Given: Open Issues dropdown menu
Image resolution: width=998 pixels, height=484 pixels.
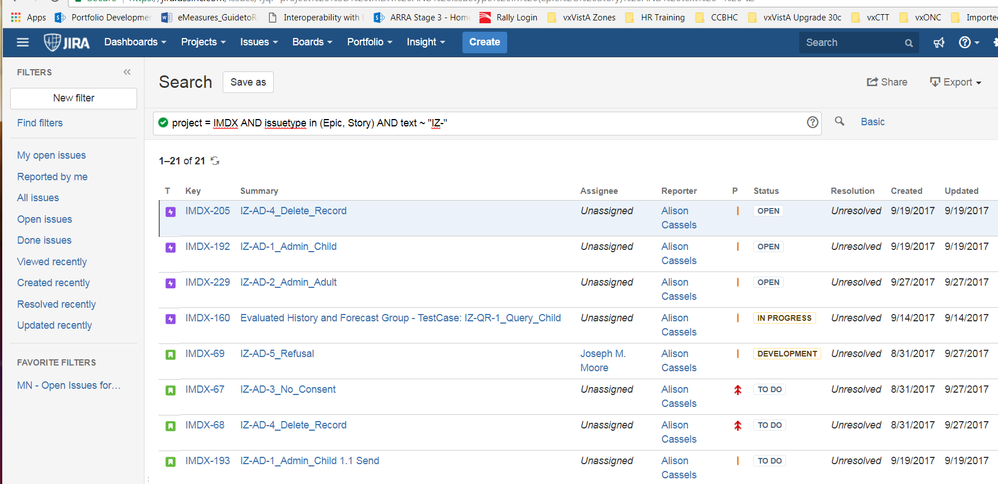Looking at the screenshot, I should coord(258,43).
